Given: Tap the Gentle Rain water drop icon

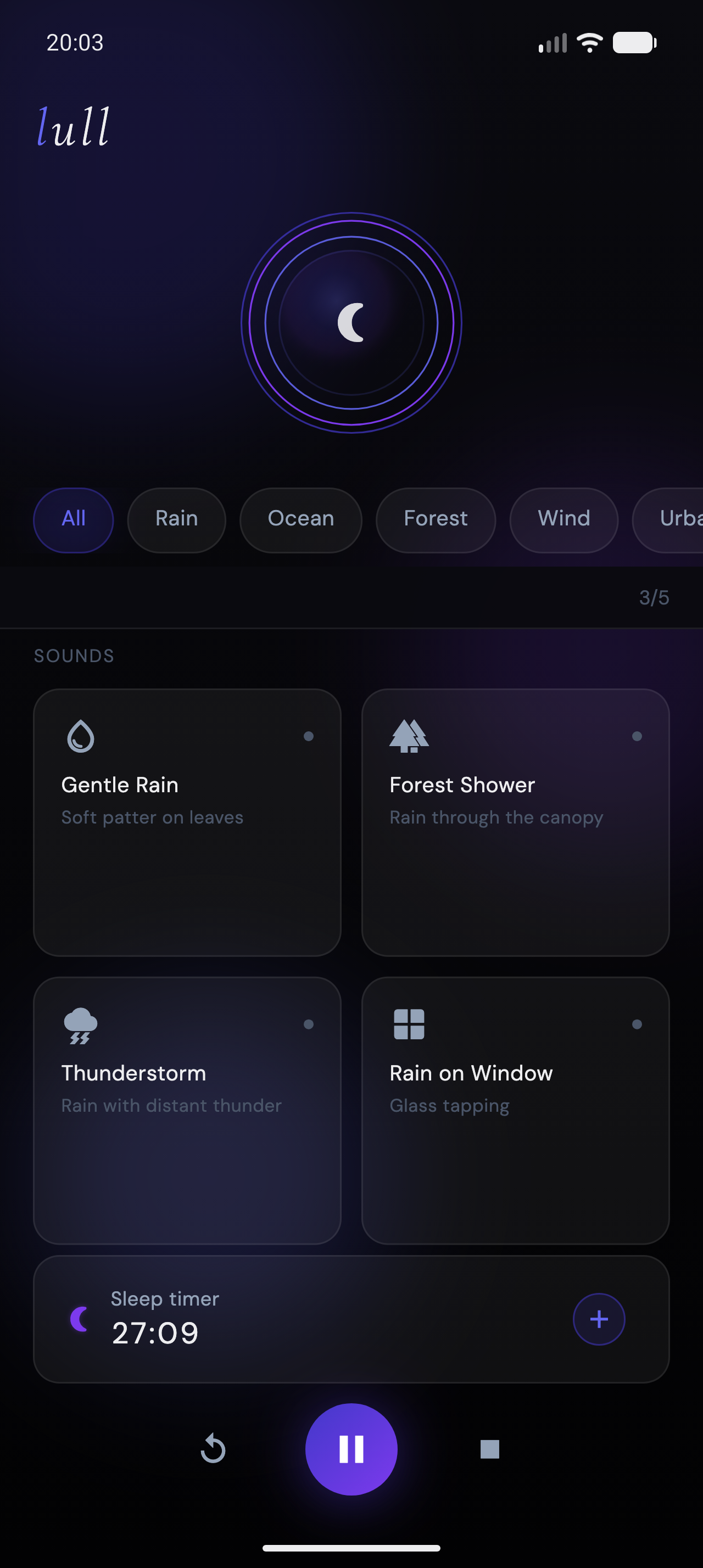Looking at the screenshot, I should pyautogui.click(x=80, y=737).
